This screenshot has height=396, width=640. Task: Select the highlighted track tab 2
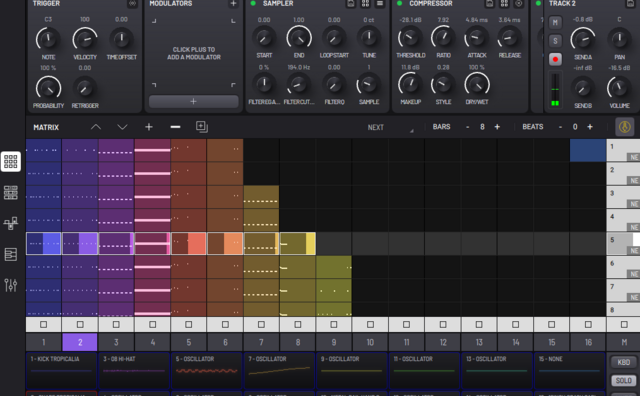pos(80,342)
